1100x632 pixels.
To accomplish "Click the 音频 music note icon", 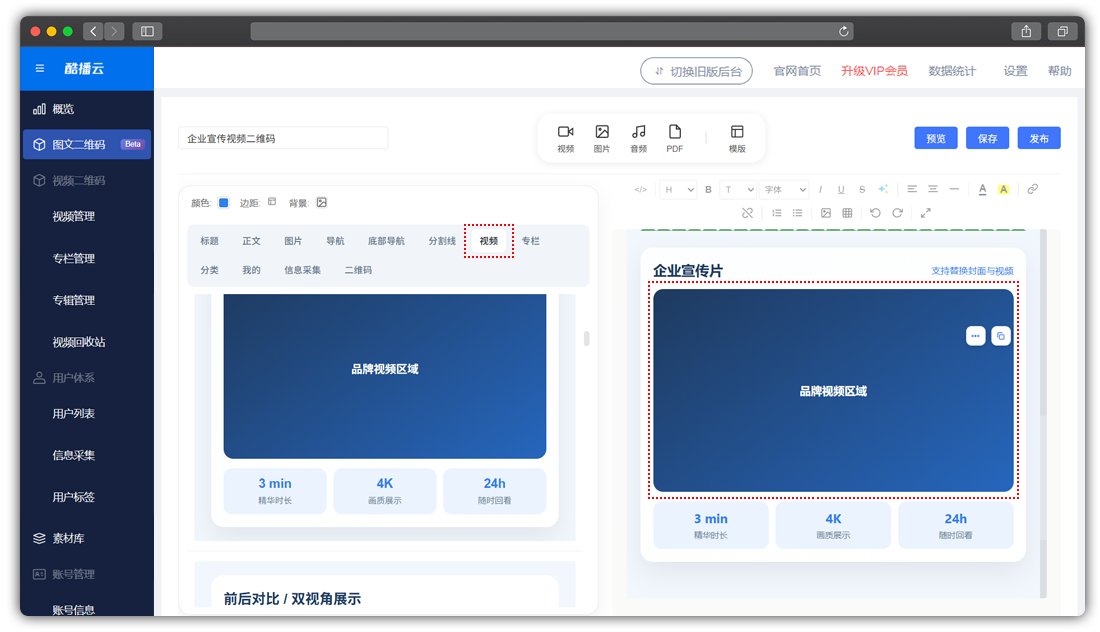I will pyautogui.click(x=638, y=137).
